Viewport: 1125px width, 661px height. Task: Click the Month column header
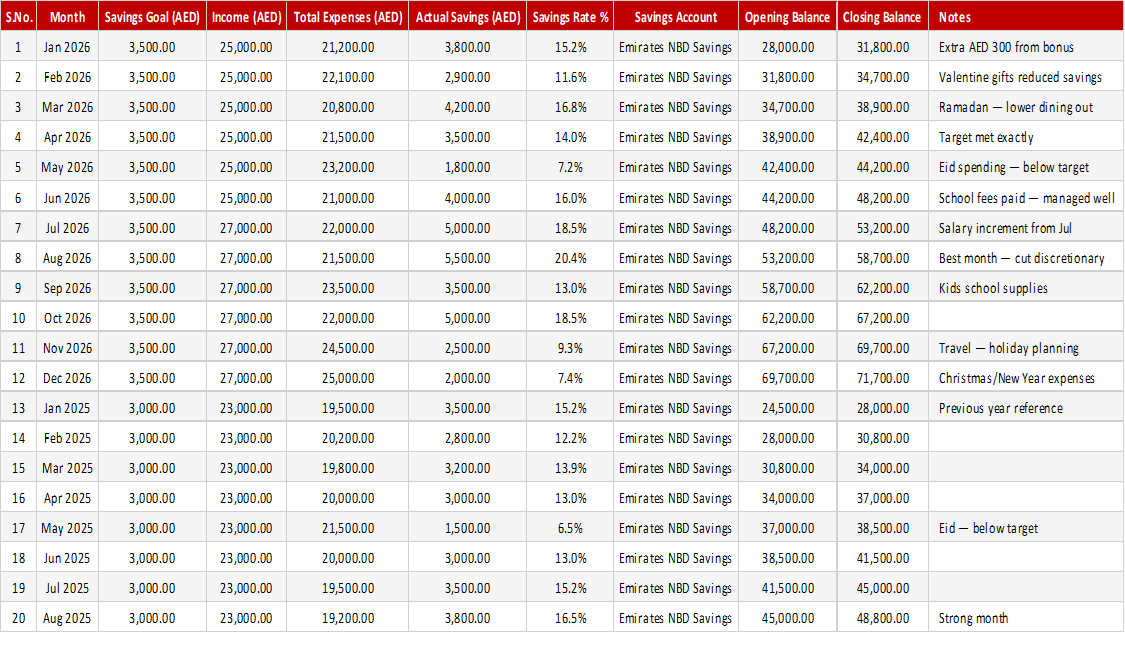(x=67, y=17)
